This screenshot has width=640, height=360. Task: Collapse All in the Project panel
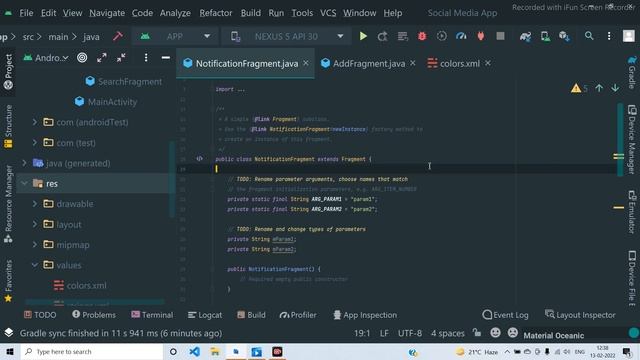tap(121, 58)
